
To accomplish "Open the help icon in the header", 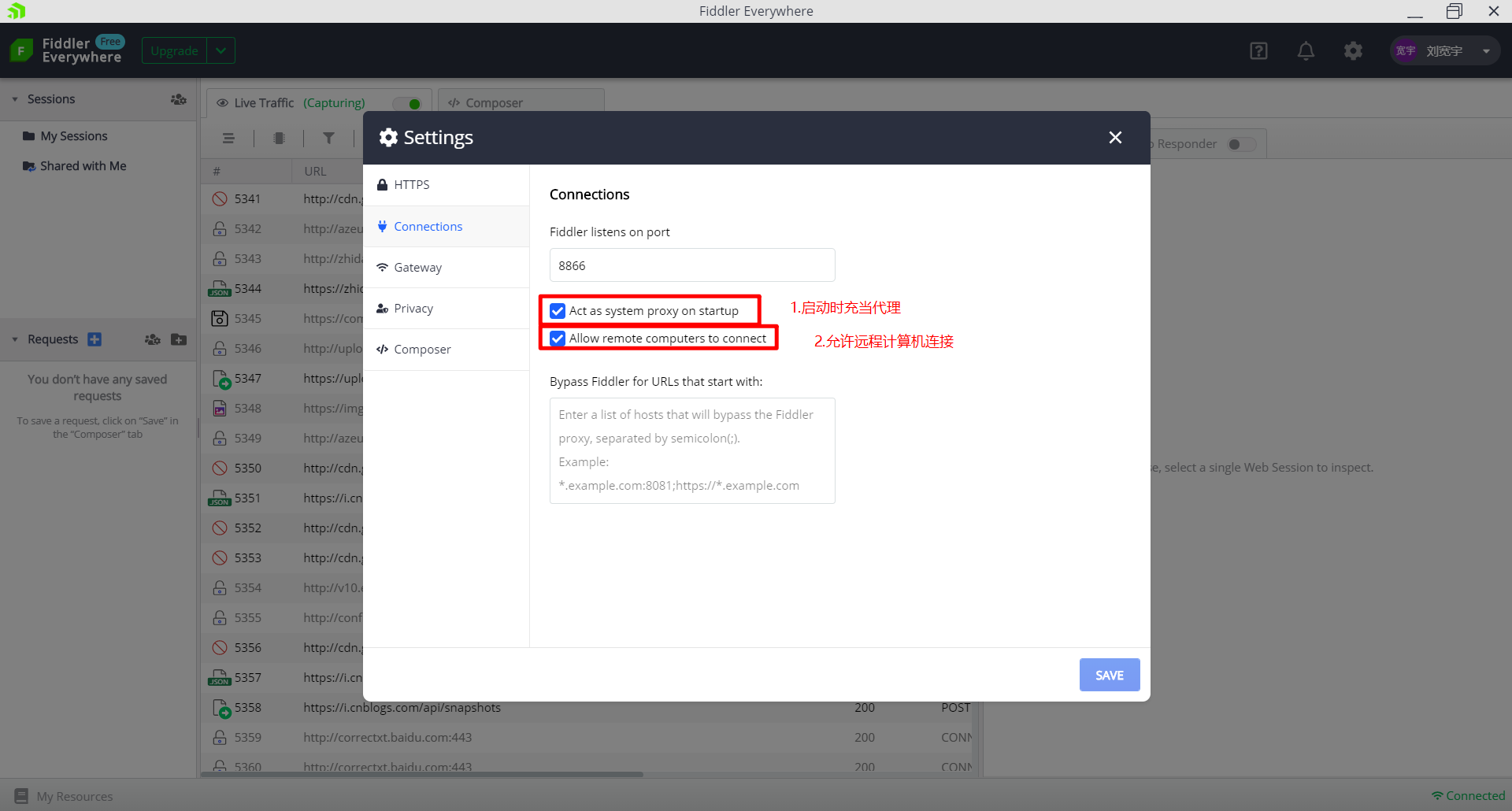I will (x=1258, y=51).
